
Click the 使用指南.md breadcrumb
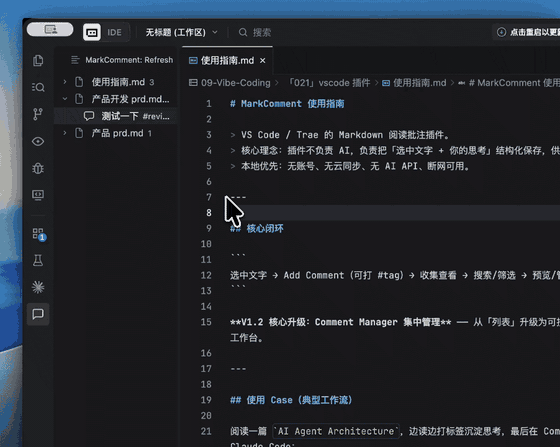pyautogui.click(x=420, y=83)
